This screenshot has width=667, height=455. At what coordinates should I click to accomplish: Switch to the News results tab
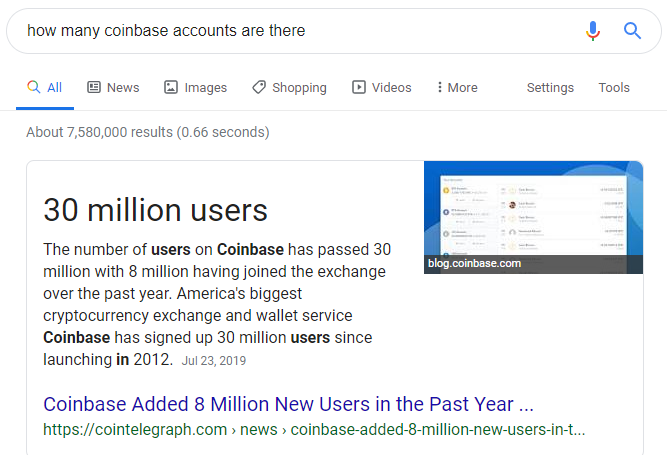click(113, 87)
